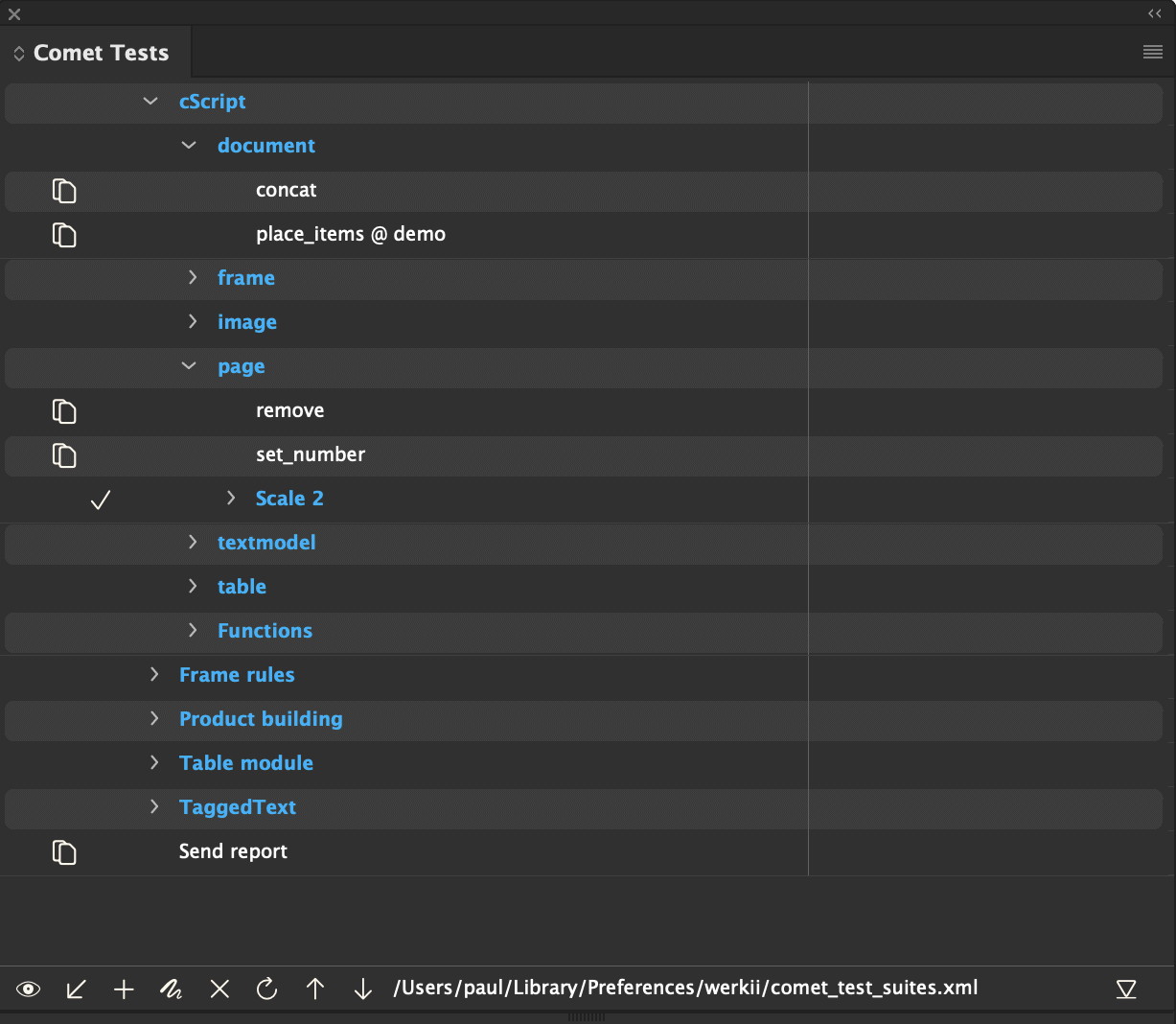
Task: Expand the Frame rules group
Action: (154, 674)
